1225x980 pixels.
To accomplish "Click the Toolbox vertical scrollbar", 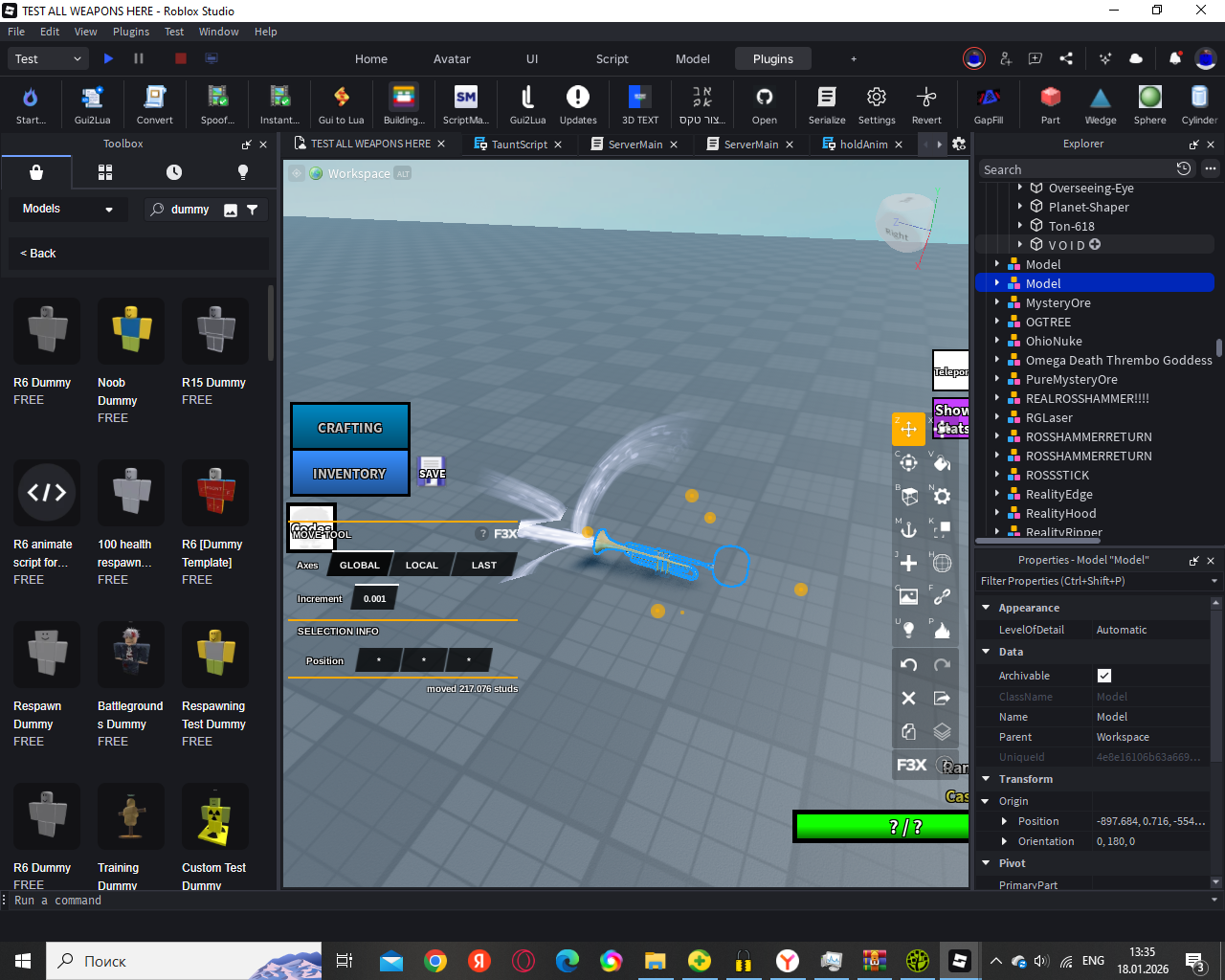I will (x=271, y=323).
